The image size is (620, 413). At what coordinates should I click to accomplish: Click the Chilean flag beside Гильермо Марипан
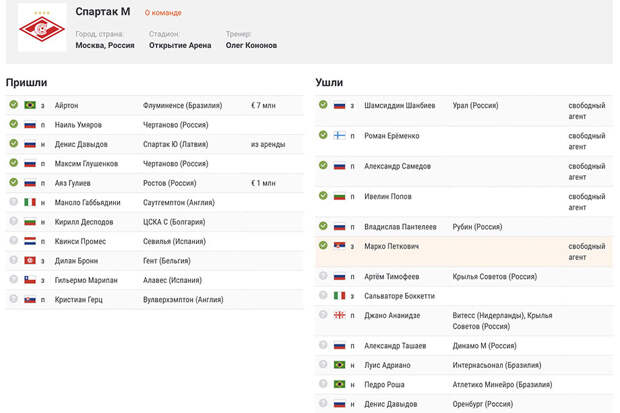pyautogui.click(x=30, y=280)
